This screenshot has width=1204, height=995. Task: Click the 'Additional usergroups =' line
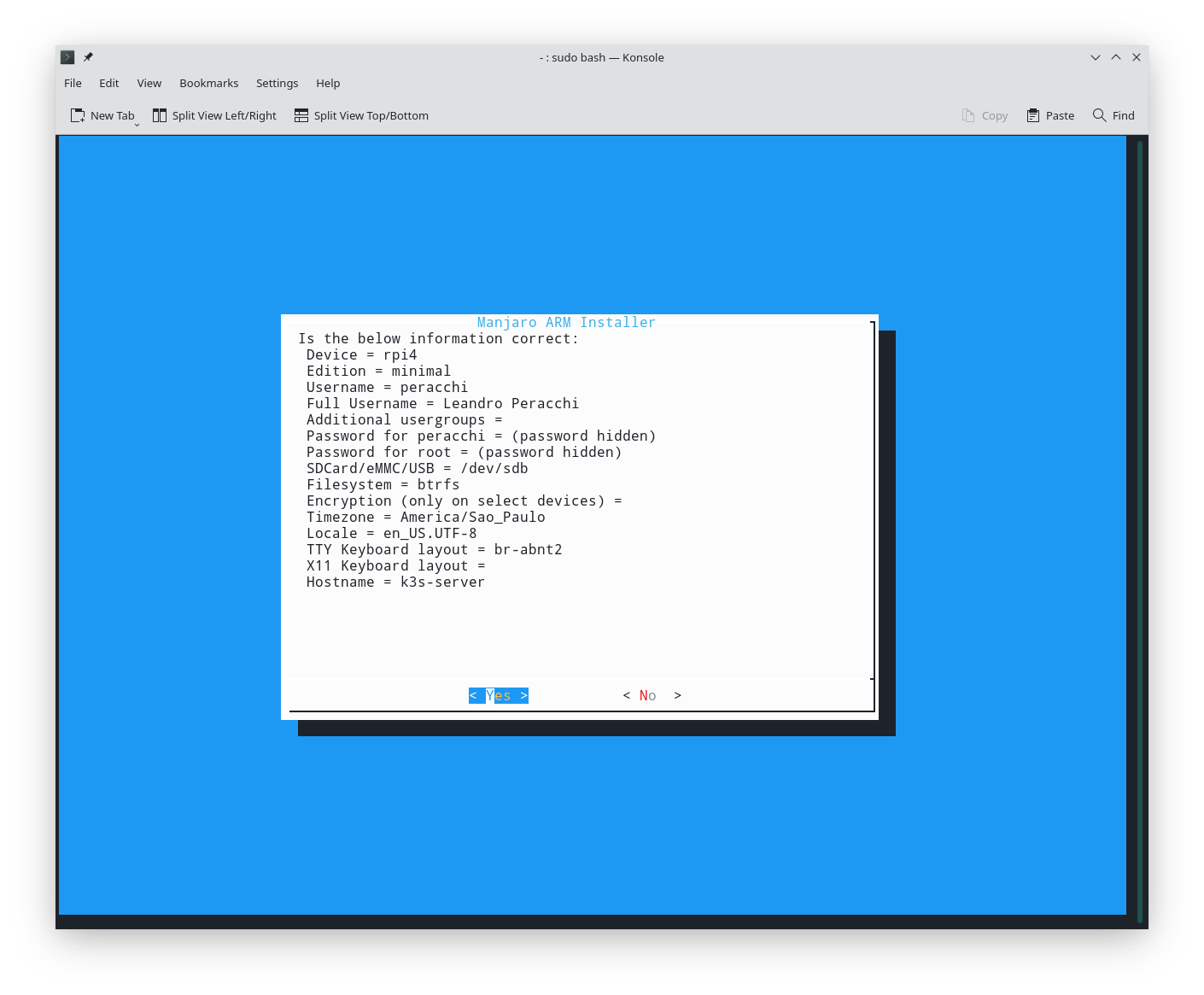click(405, 419)
